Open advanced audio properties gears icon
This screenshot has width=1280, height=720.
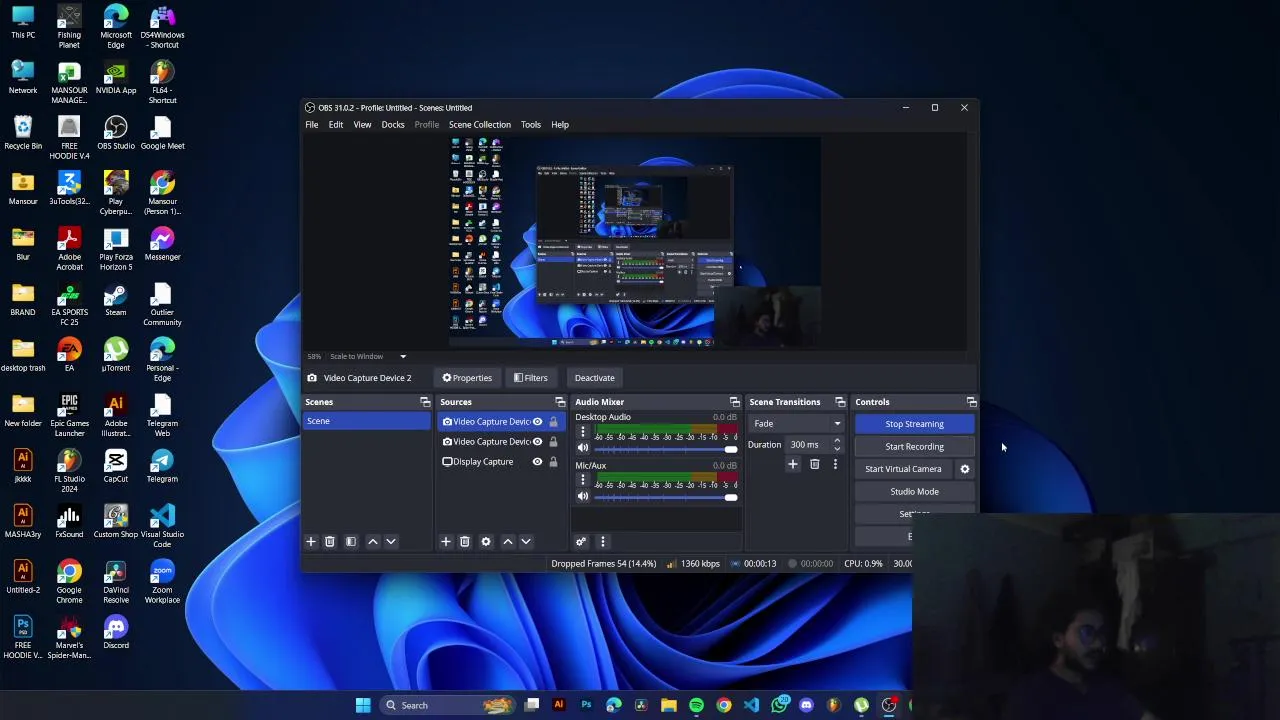point(581,541)
